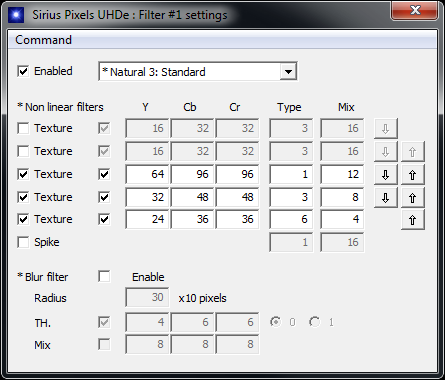Click up arrow of the second Texture row

pyautogui.click(x=413, y=151)
